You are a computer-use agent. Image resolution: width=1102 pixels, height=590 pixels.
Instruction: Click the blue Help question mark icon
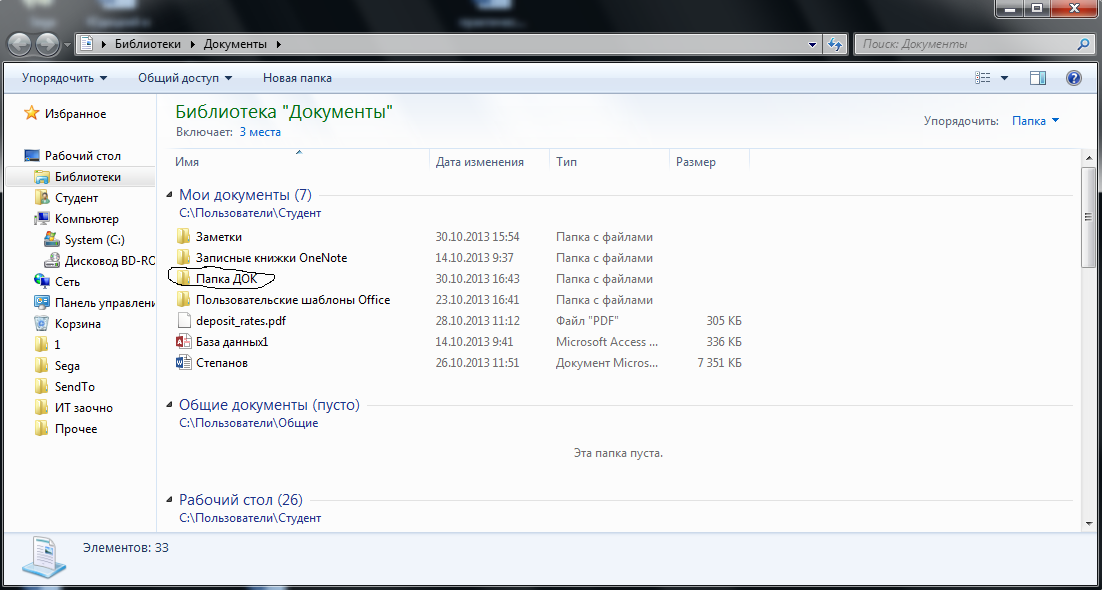[1074, 78]
